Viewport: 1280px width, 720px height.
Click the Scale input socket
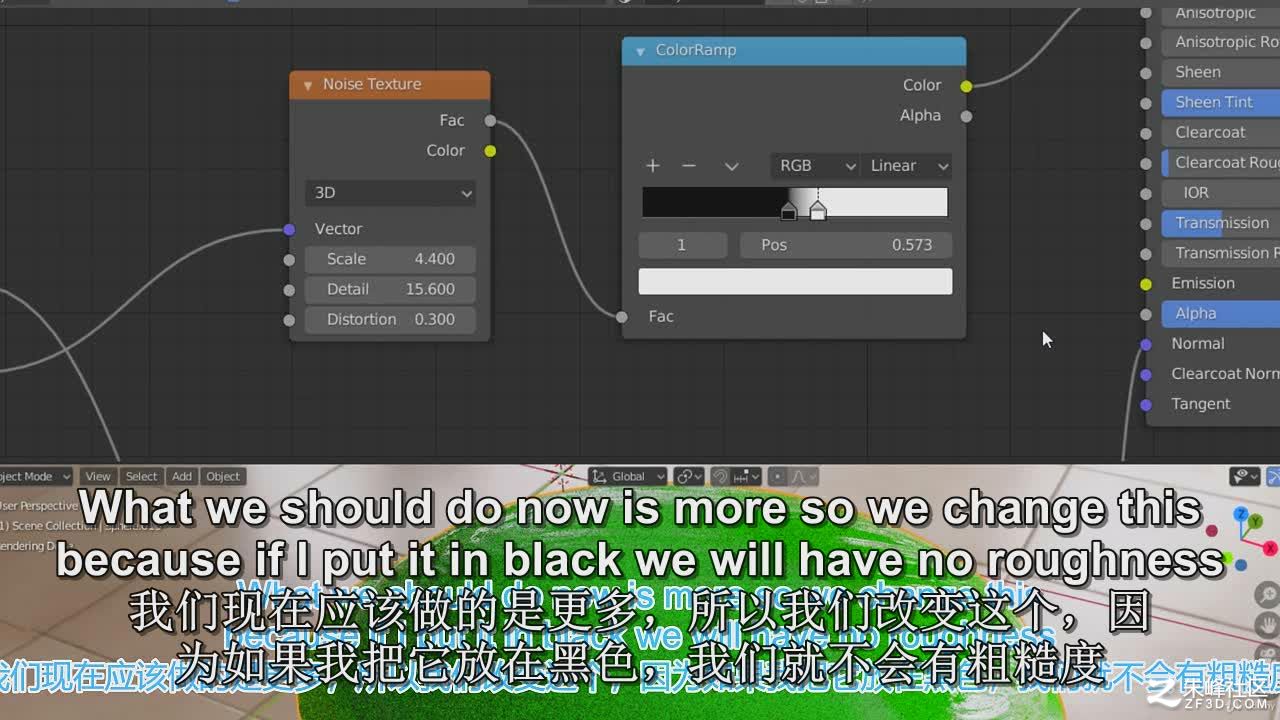coord(289,260)
